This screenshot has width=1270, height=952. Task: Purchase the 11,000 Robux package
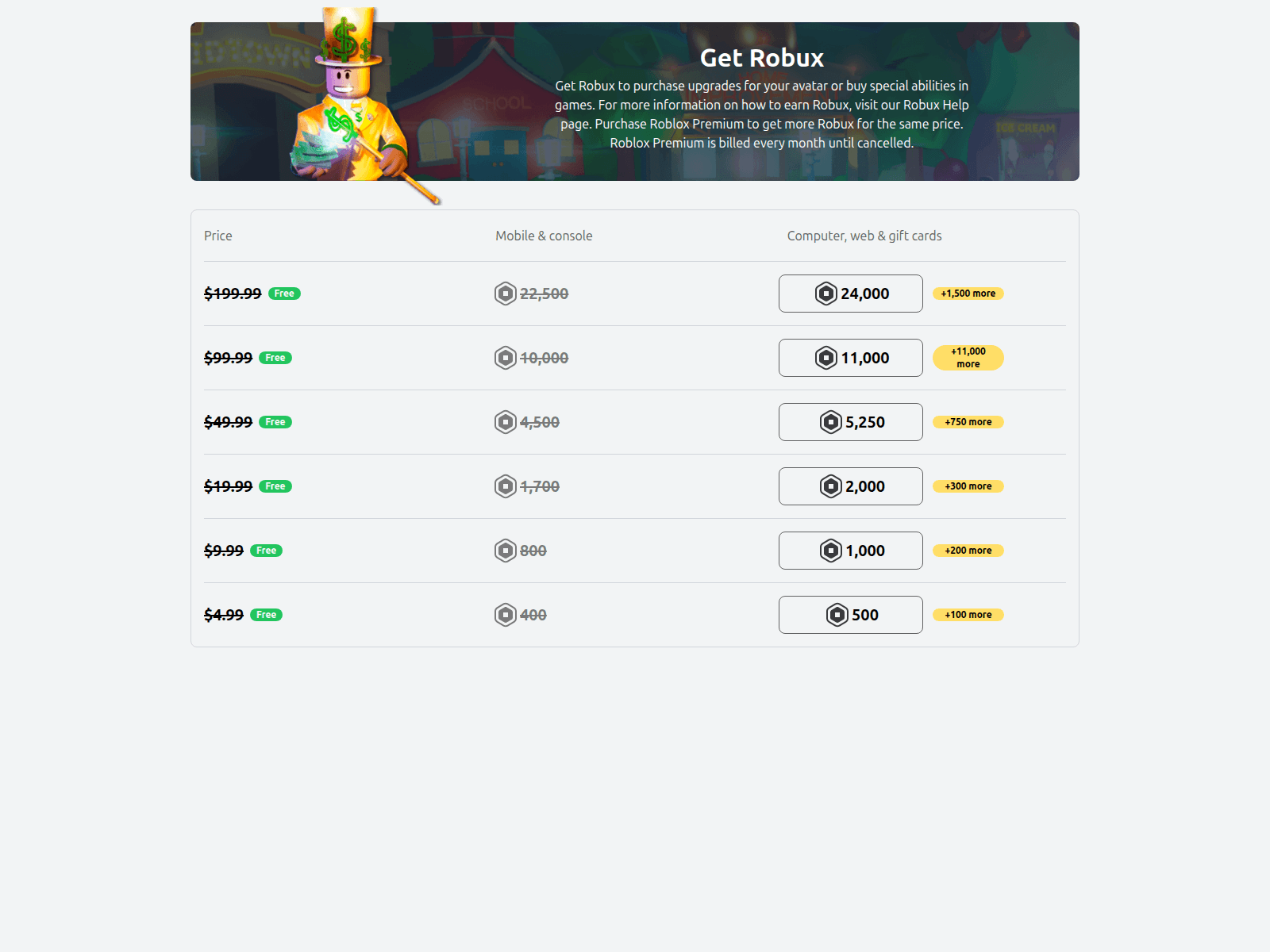(850, 358)
